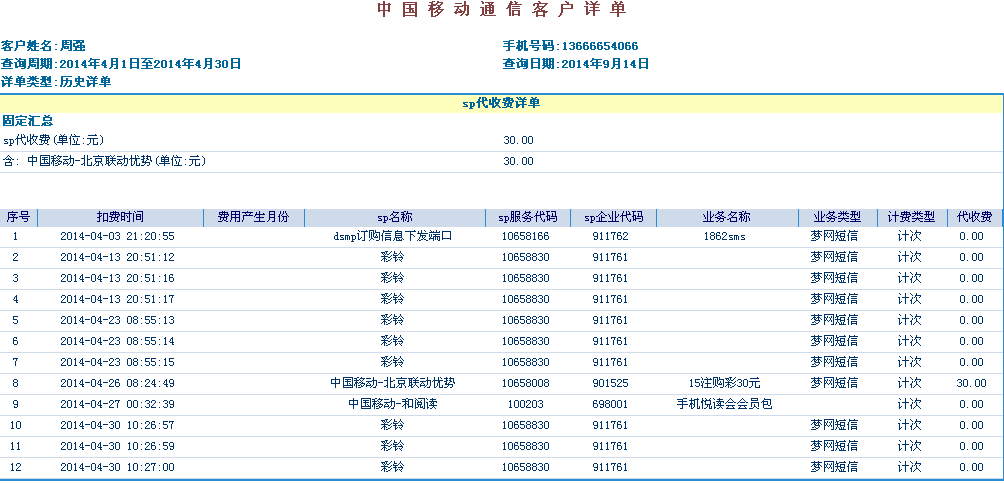Click the timestamp 2014-04-26 08:24:49
1004x483 pixels.
pos(117,383)
